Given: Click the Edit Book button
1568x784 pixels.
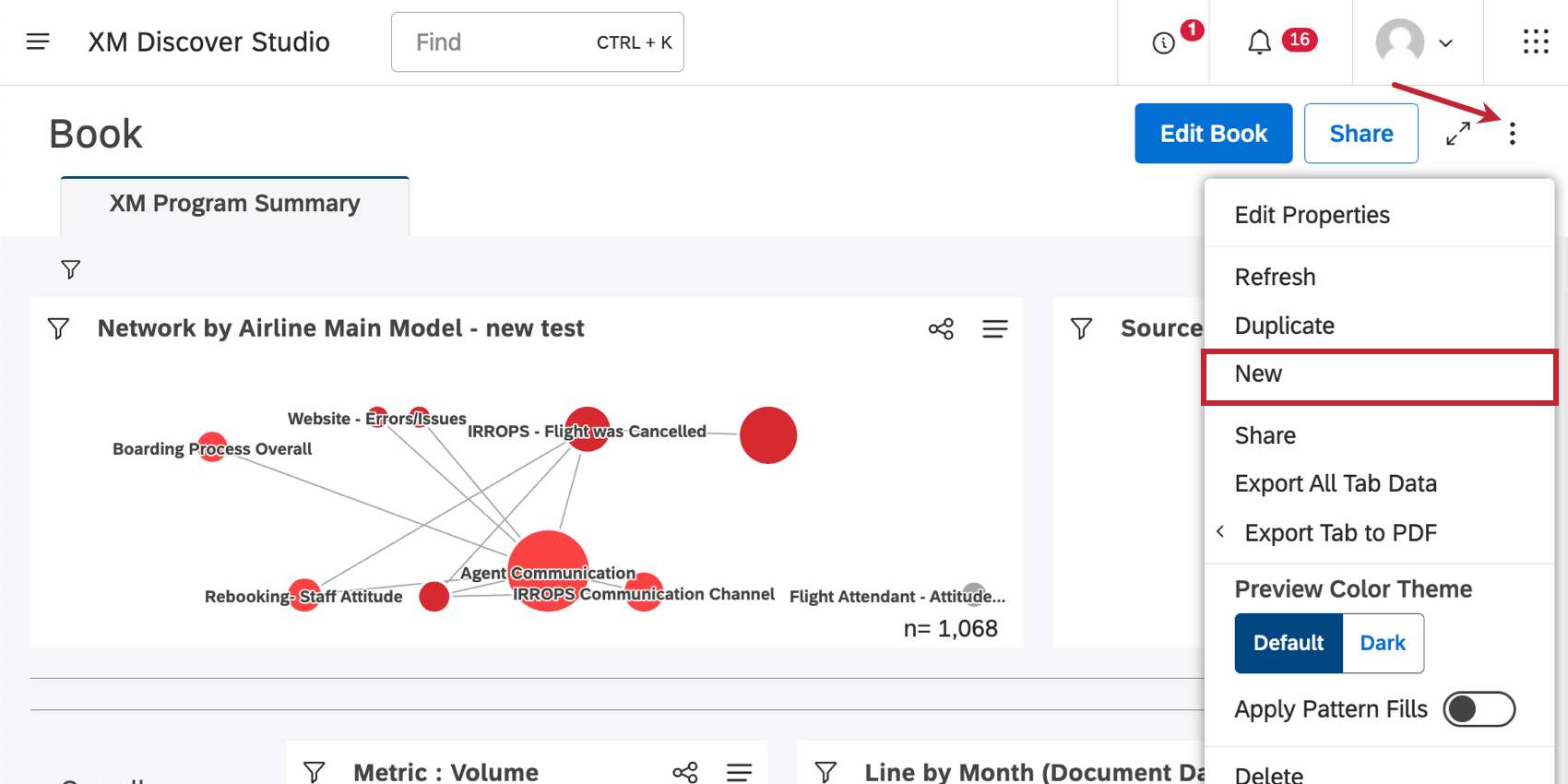Looking at the screenshot, I should tap(1213, 134).
